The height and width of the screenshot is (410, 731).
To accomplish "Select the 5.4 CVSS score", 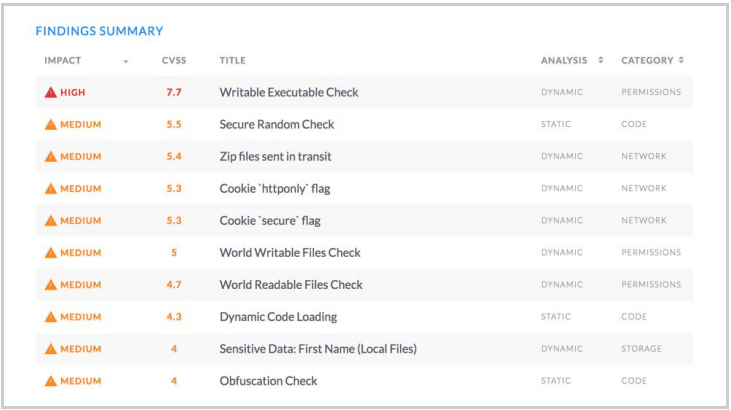I will 174,156.
